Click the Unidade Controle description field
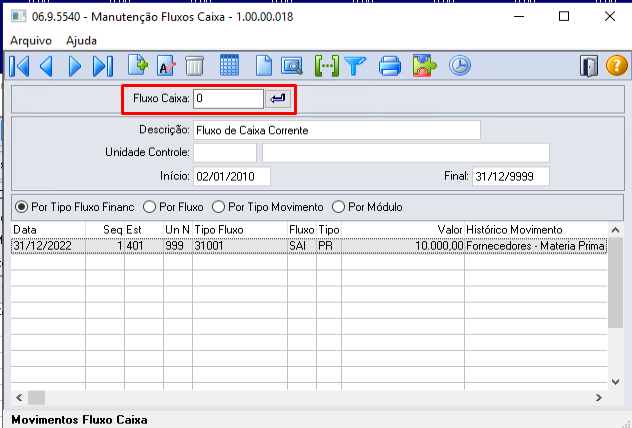Viewport: 632px width, 428px height. 406,153
